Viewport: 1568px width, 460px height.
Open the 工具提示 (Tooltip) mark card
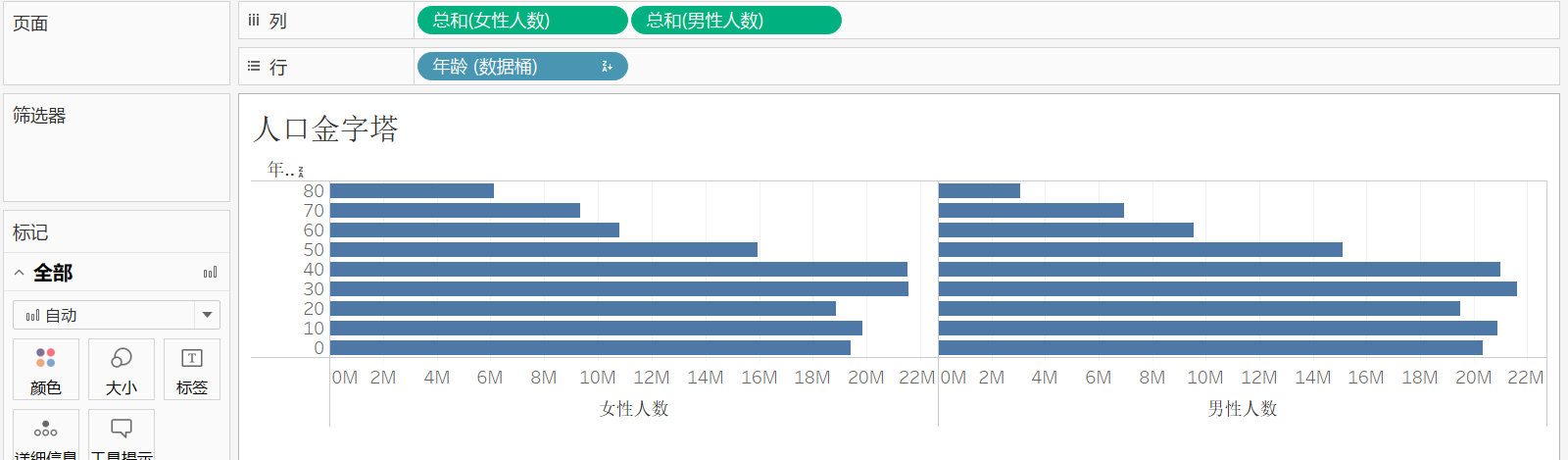(x=122, y=436)
